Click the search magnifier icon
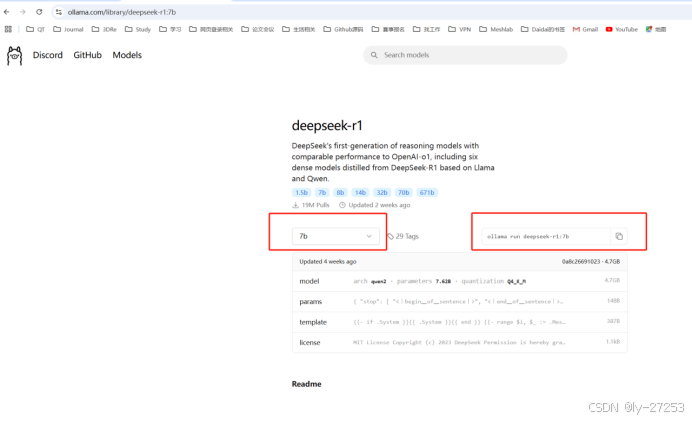Screen dimensions: 692x421 click(374, 55)
